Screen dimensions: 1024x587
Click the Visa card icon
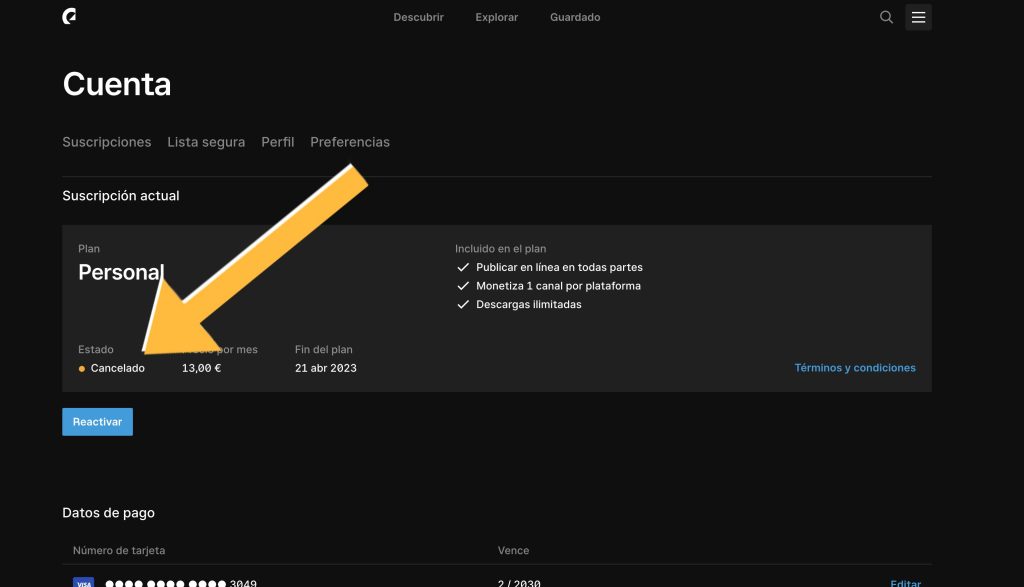point(84,583)
